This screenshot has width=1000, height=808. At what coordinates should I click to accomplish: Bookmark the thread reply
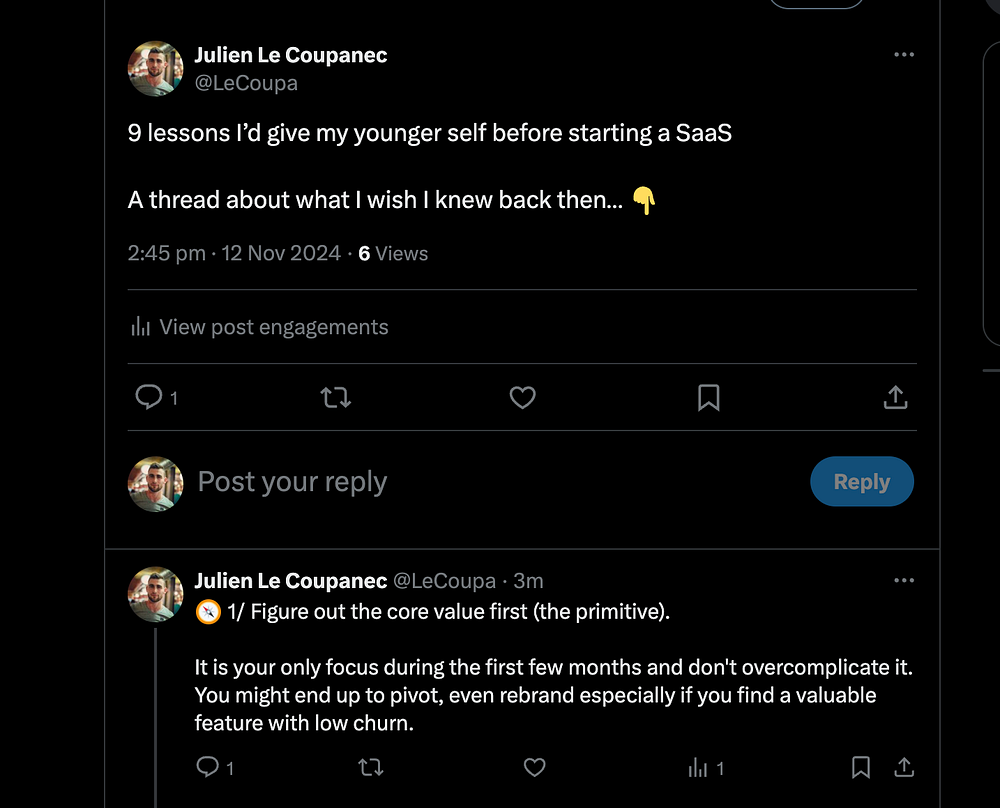[x=860, y=767]
